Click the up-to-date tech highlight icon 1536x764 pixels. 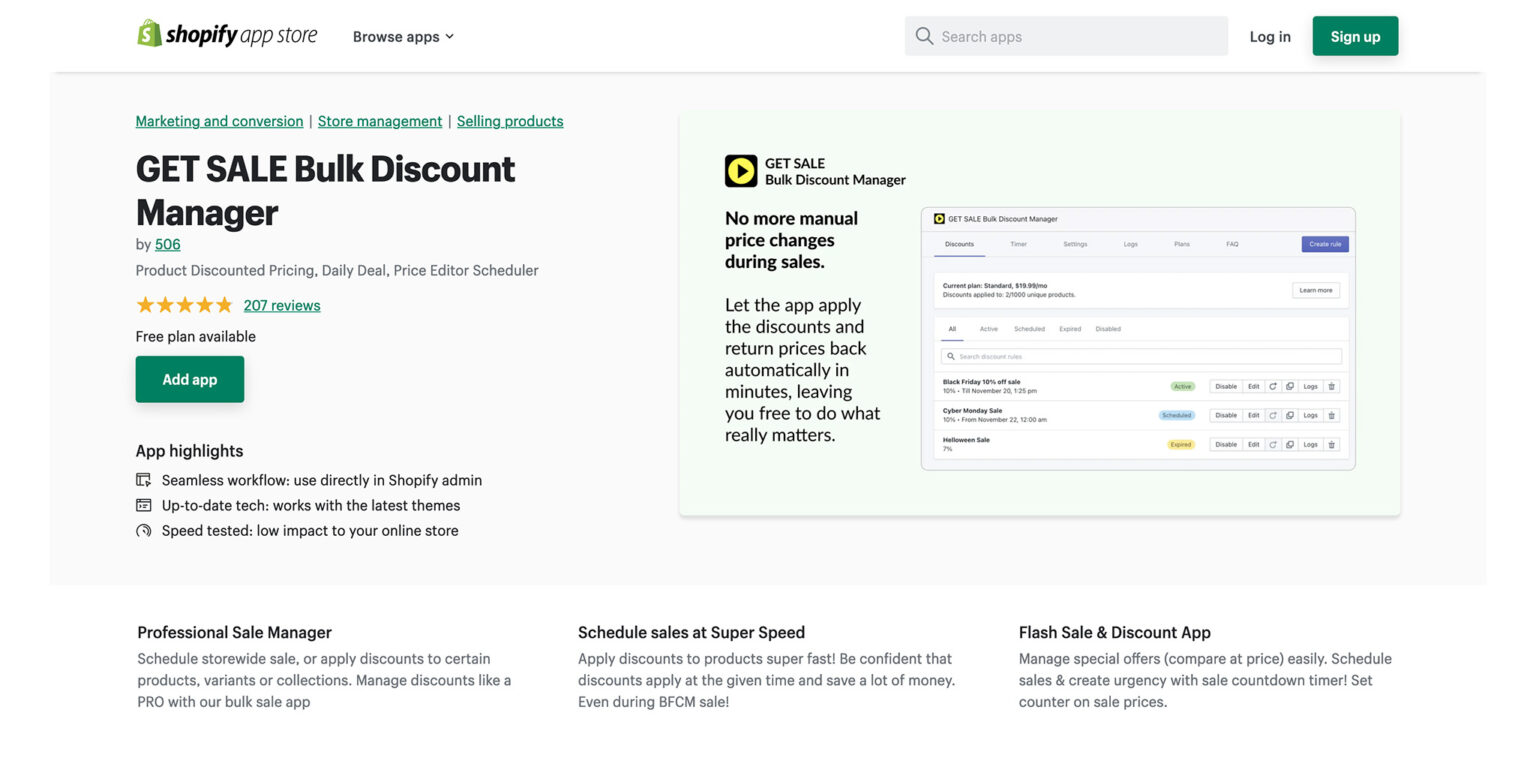tap(144, 505)
